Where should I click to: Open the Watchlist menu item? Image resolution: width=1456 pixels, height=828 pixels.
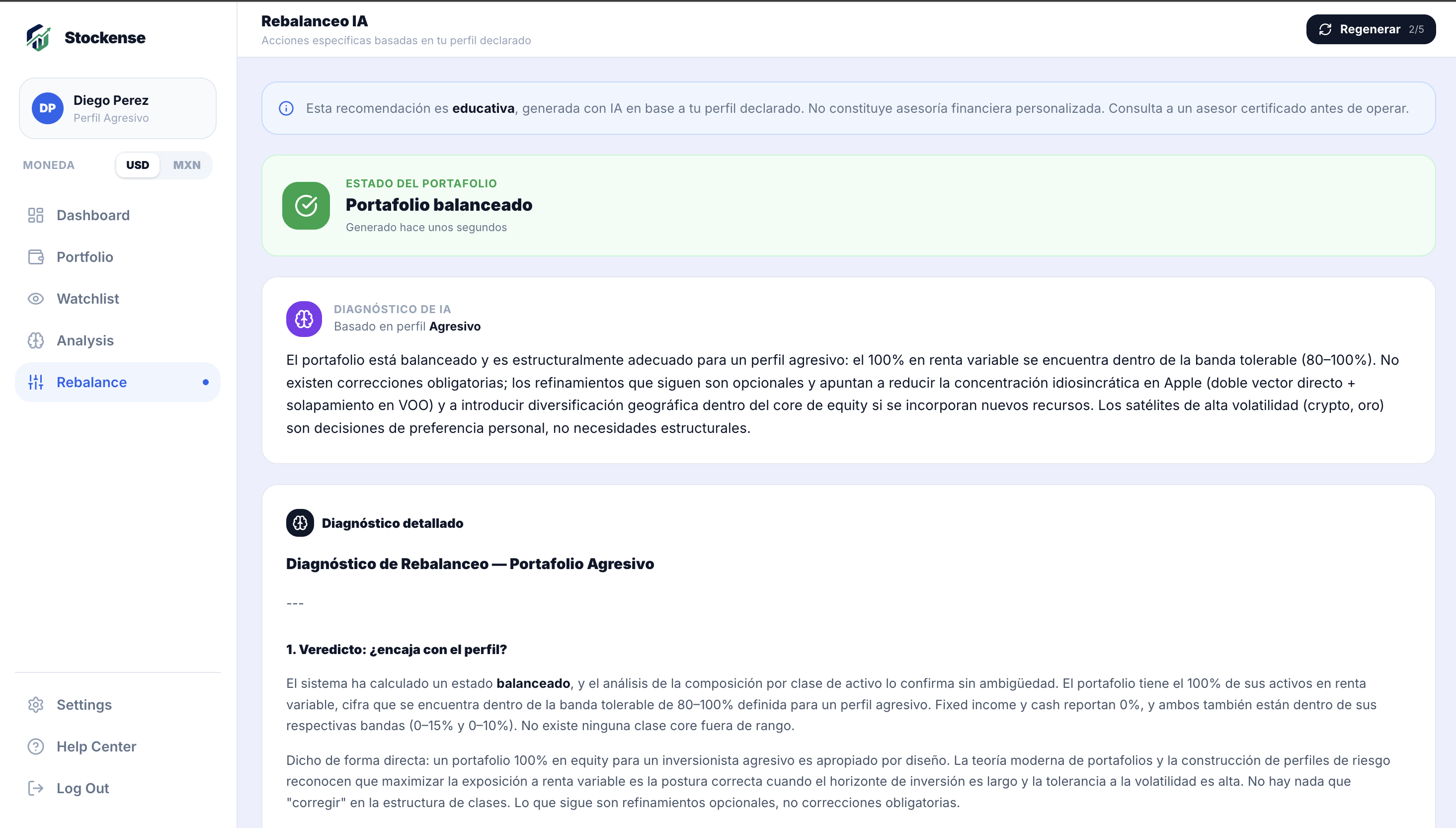coord(118,299)
